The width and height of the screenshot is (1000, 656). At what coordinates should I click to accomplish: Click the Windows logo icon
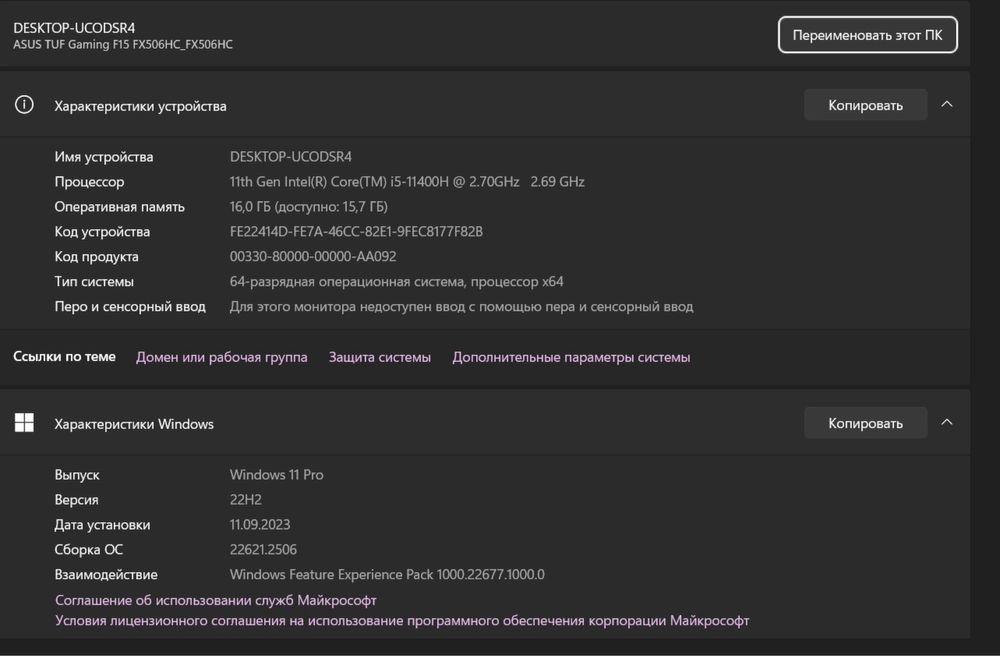[24, 423]
